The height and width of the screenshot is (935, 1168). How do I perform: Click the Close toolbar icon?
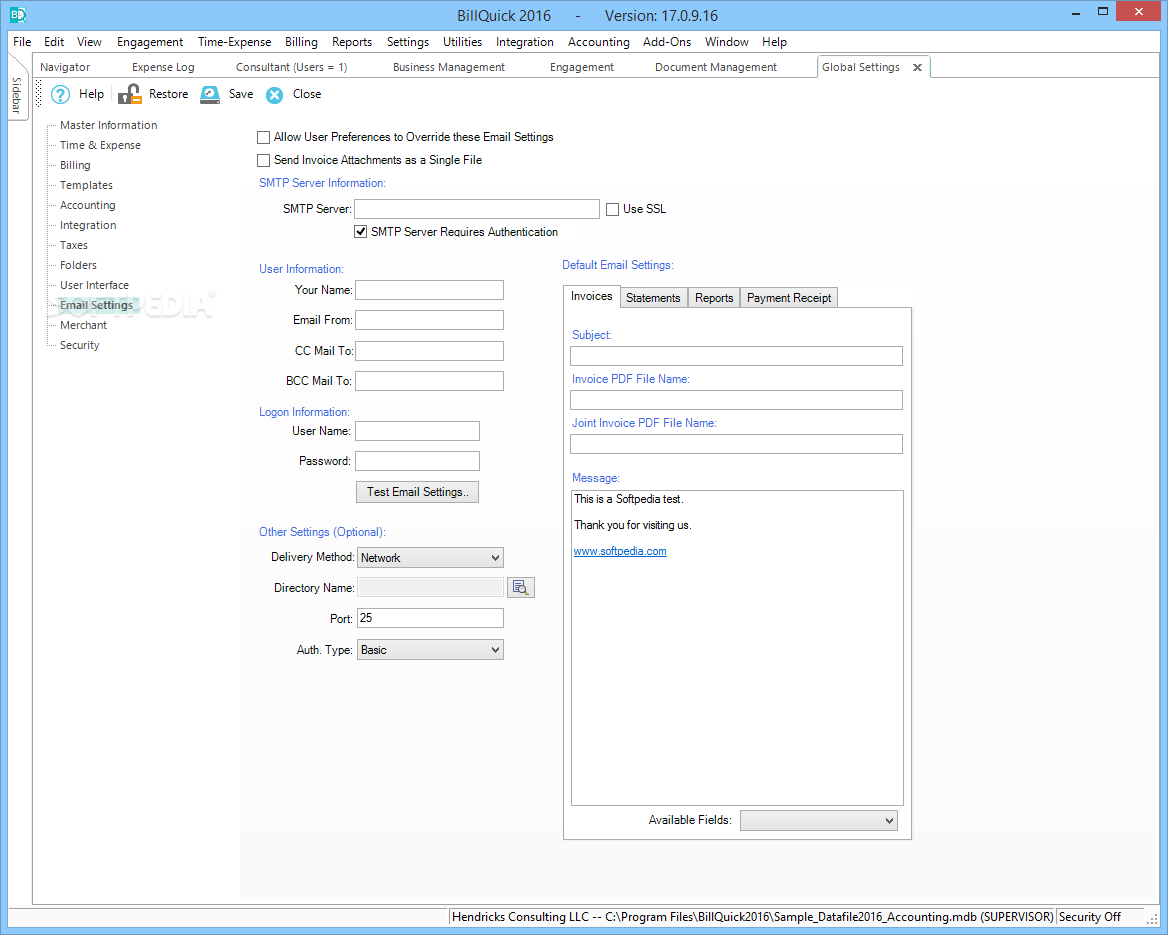[x=275, y=95]
